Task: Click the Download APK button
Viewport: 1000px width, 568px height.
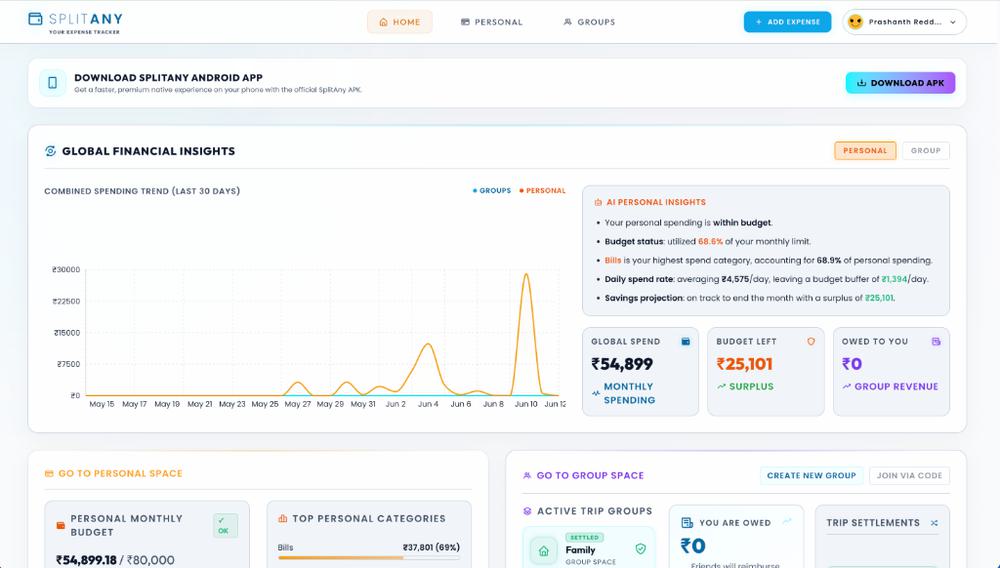Action: pyautogui.click(x=900, y=83)
